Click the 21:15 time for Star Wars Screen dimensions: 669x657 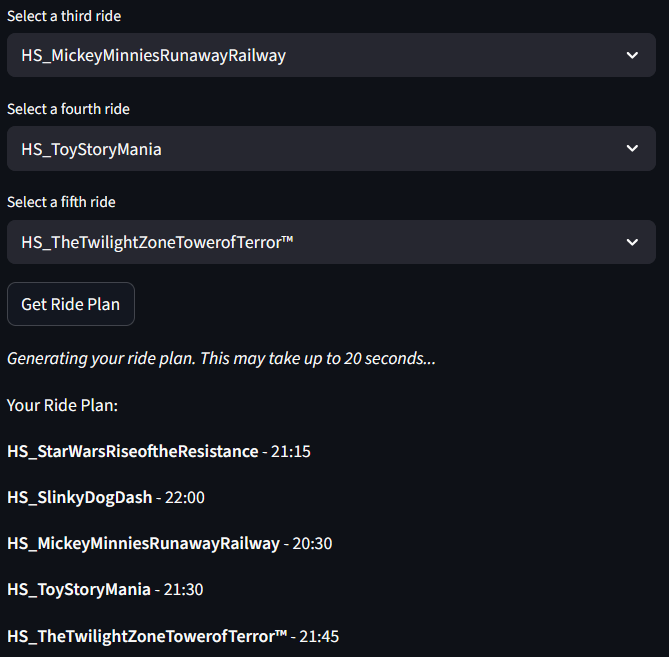pyautogui.click(x=291, y=451)
